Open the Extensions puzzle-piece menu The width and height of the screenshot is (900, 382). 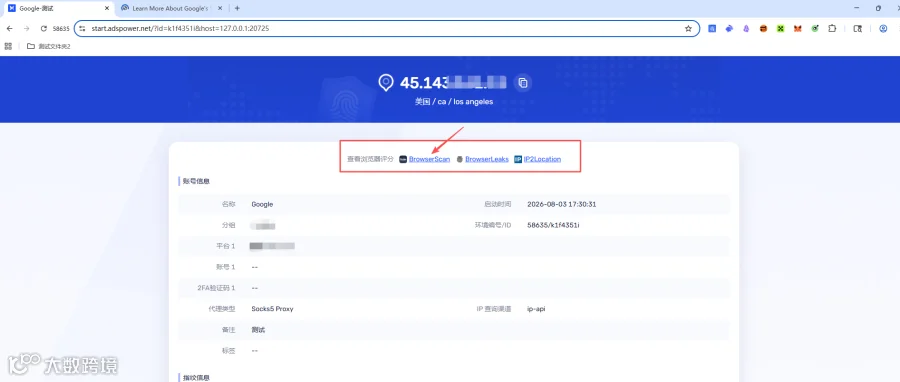[x=832, y=29]
